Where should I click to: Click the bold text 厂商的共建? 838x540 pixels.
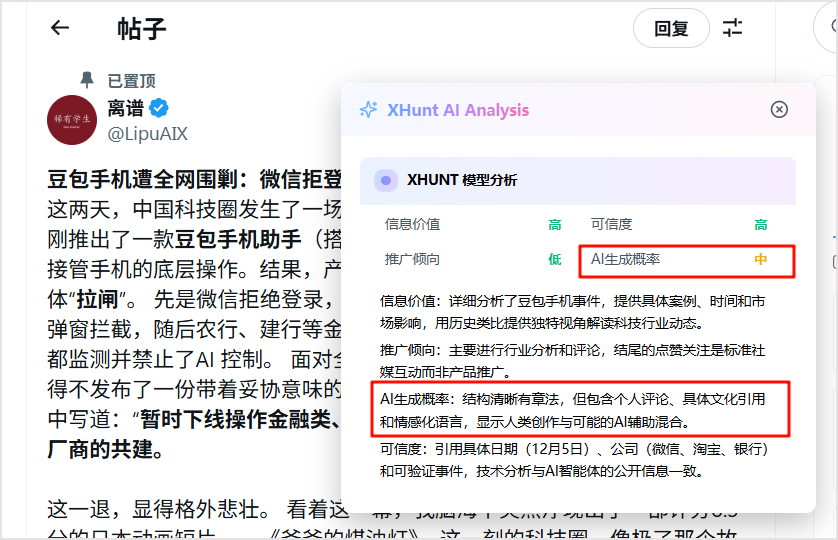(x=100, y=449)
